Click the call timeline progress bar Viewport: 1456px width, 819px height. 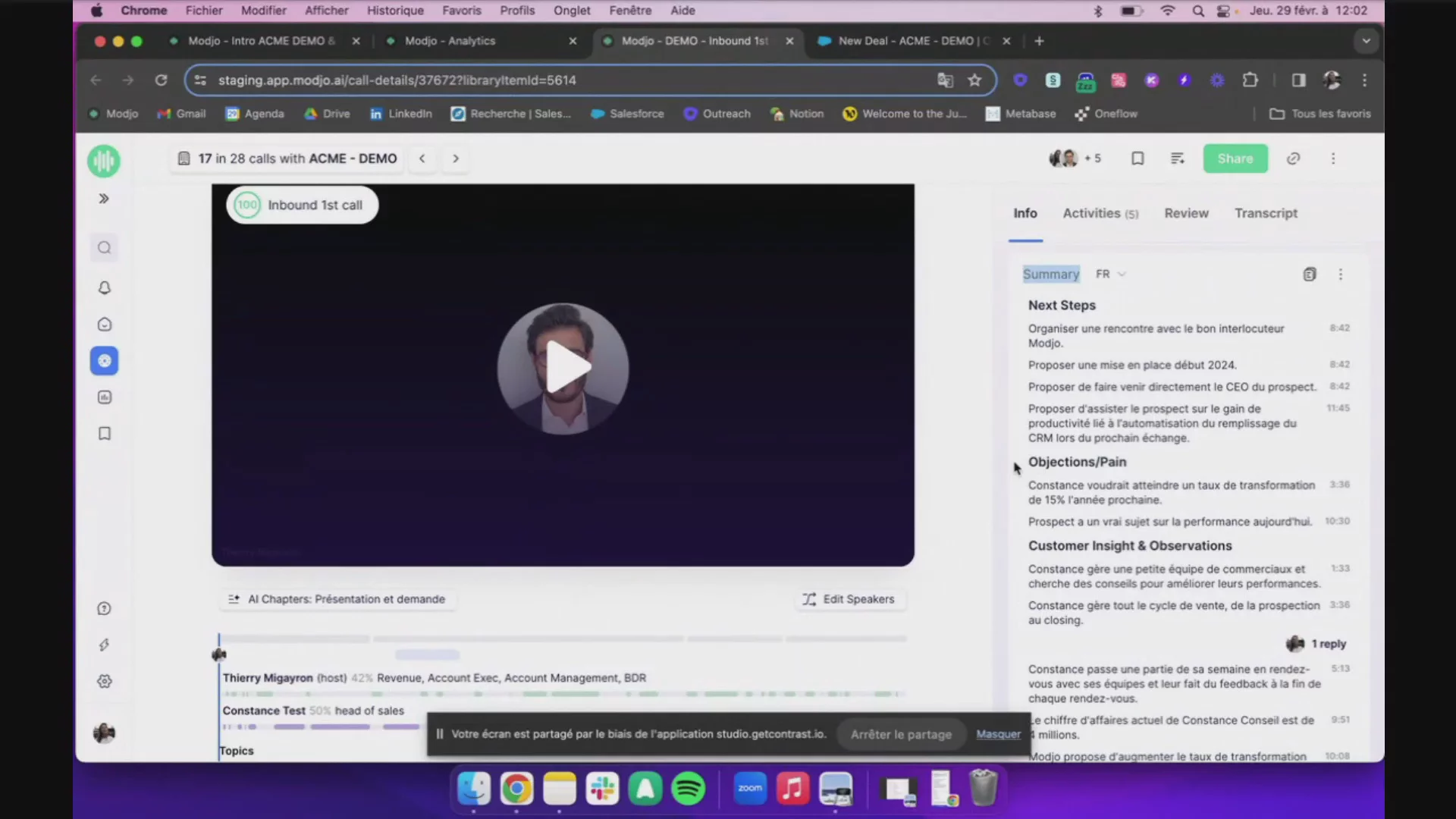tap(563, 639)
